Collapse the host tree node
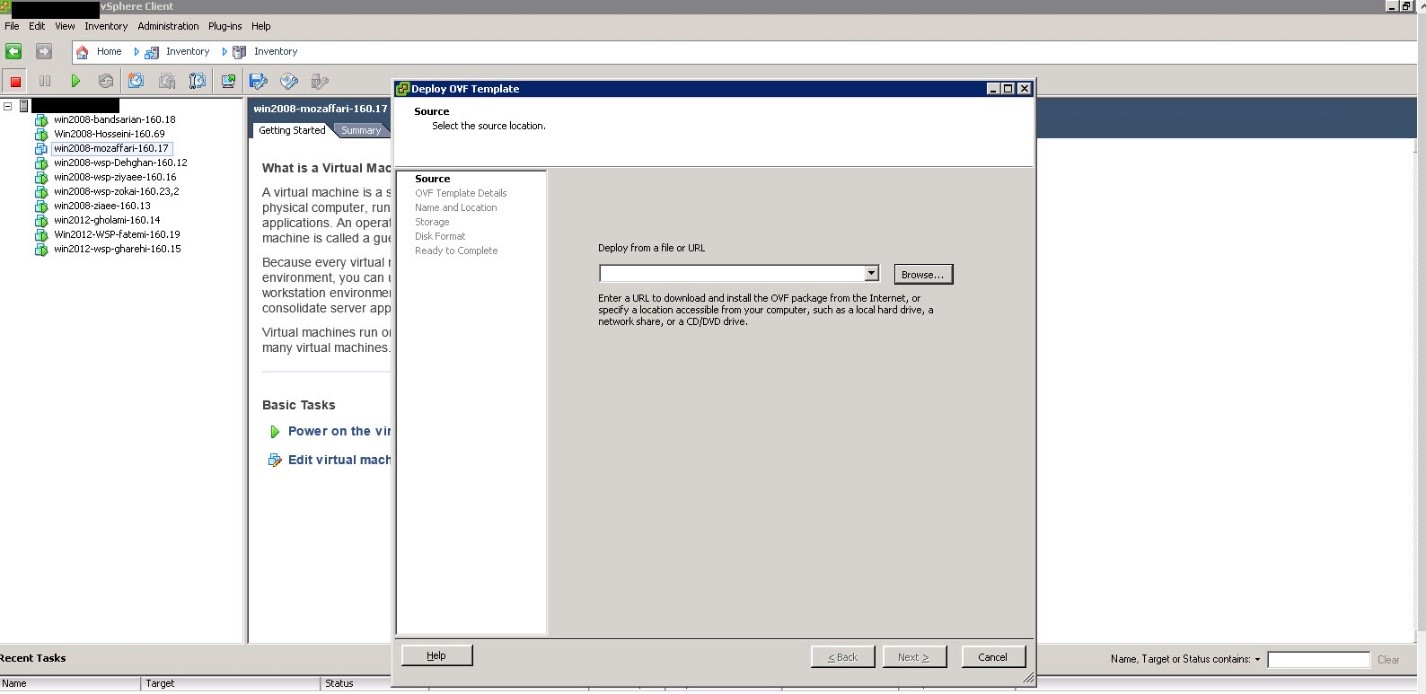1426x694 pixels. (8, 105)
